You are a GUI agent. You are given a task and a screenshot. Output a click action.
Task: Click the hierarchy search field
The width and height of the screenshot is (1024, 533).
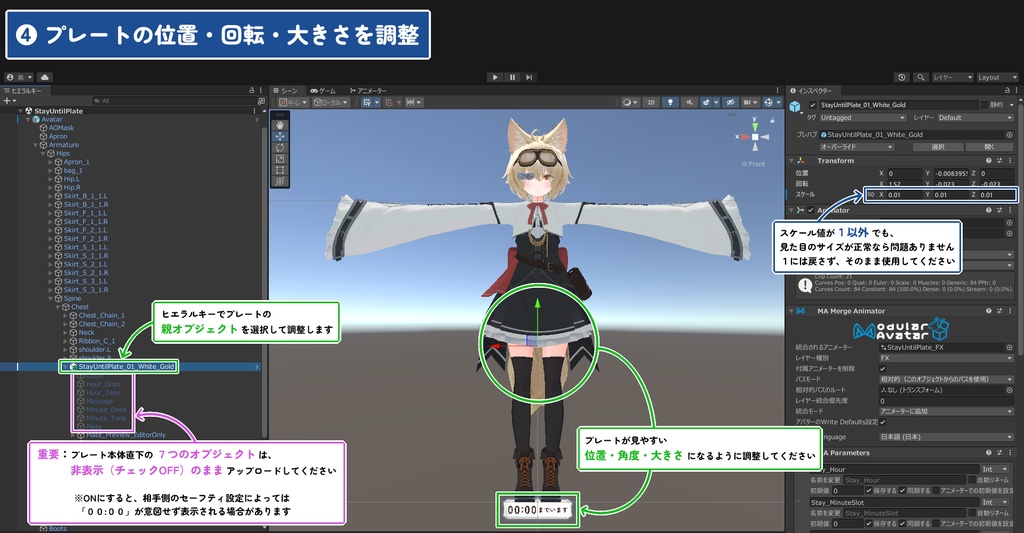pos(175,101)
